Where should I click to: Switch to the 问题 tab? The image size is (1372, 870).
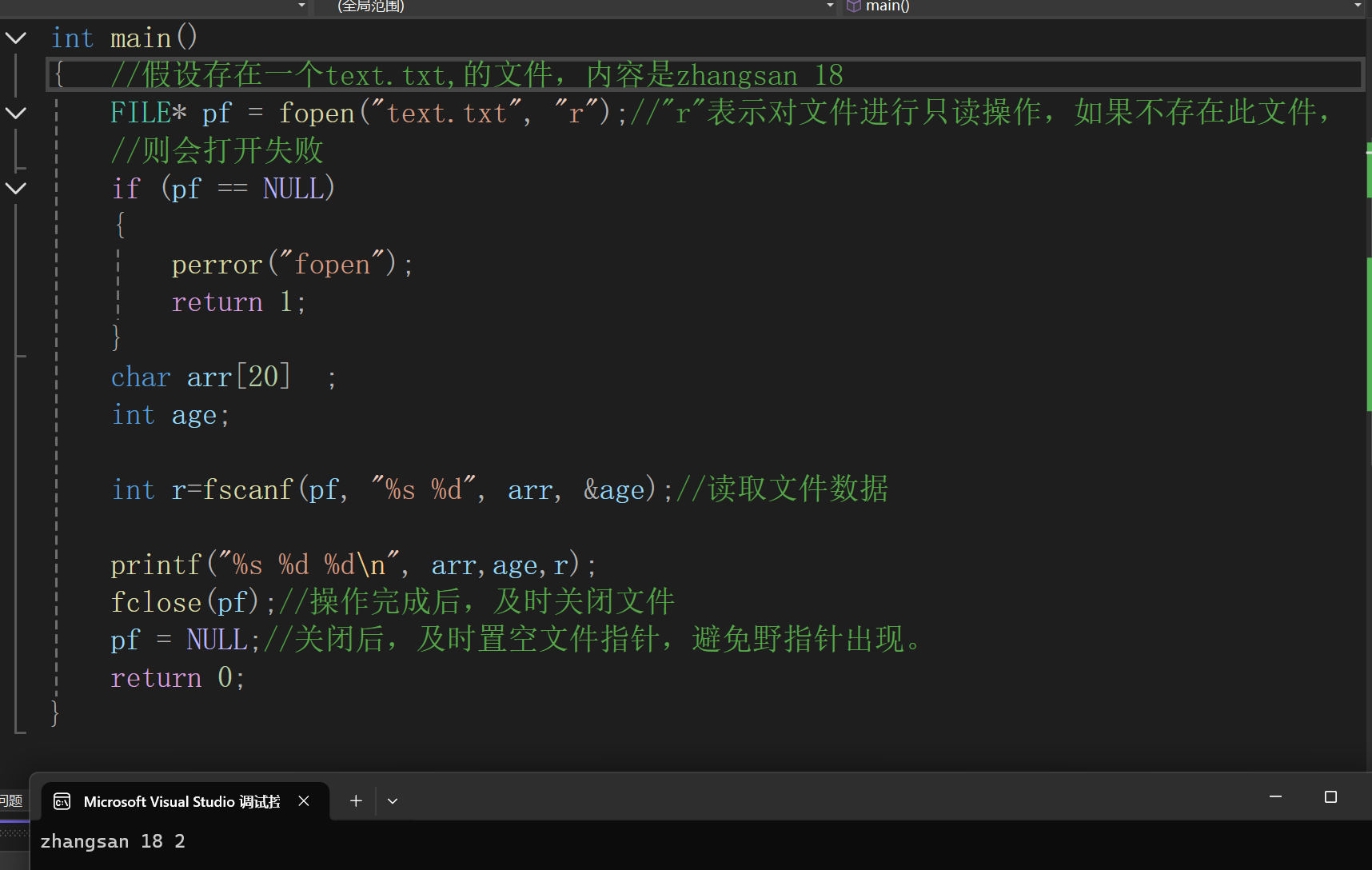(x=11, y=800)
